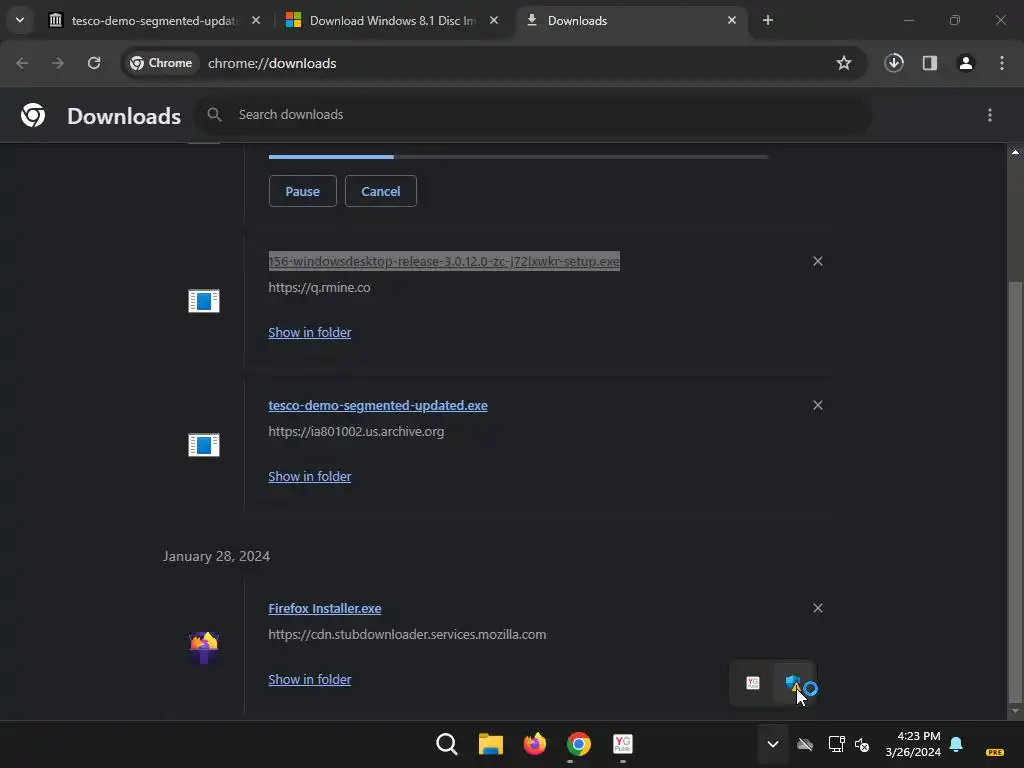Click the https://q.rmine.co source URL
The image size is (1024, 768).
319,287
